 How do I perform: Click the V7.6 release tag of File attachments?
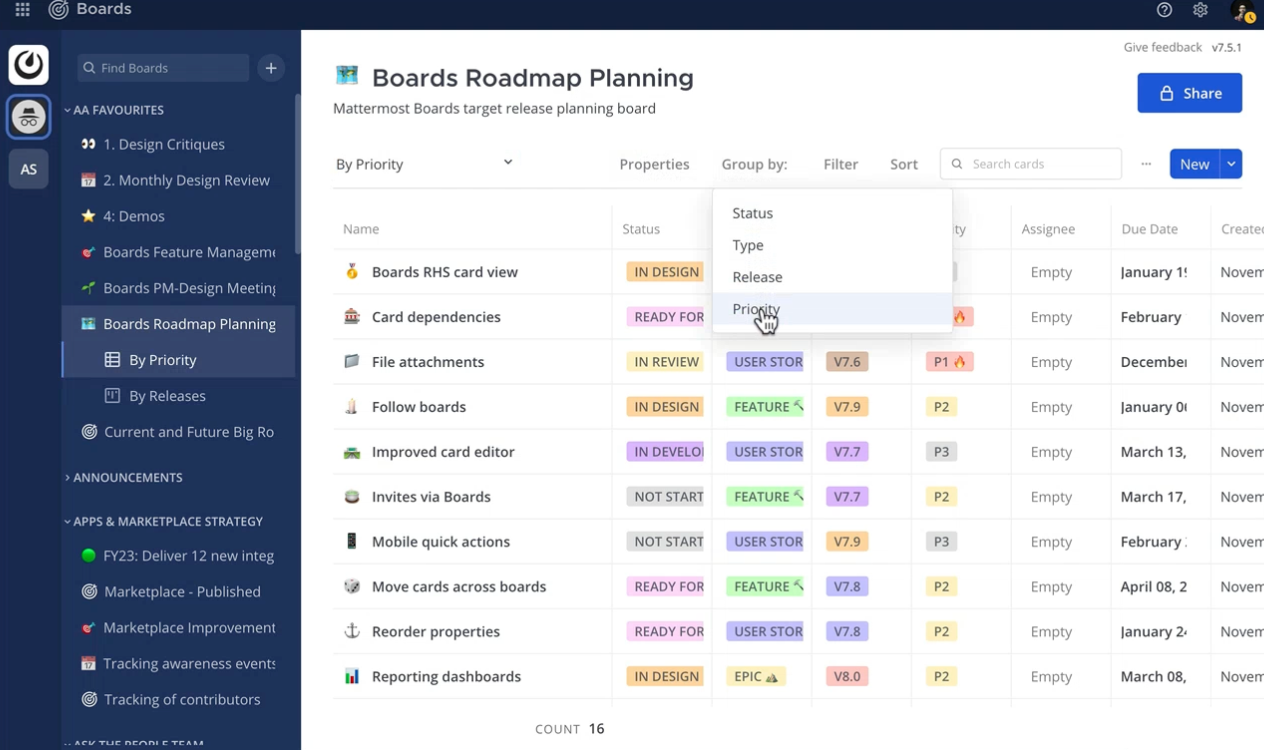[x=847, y=362]
